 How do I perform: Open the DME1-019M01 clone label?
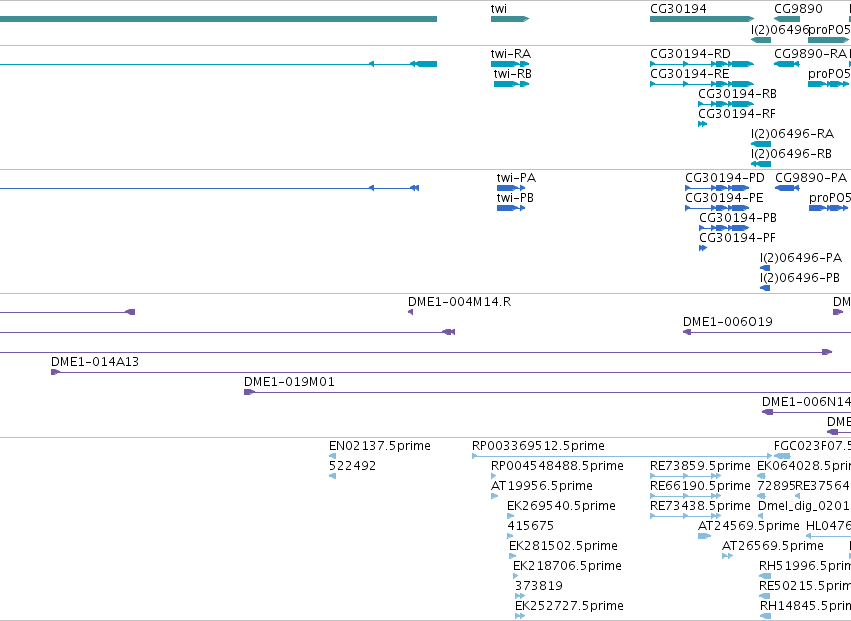click(289, 382)
